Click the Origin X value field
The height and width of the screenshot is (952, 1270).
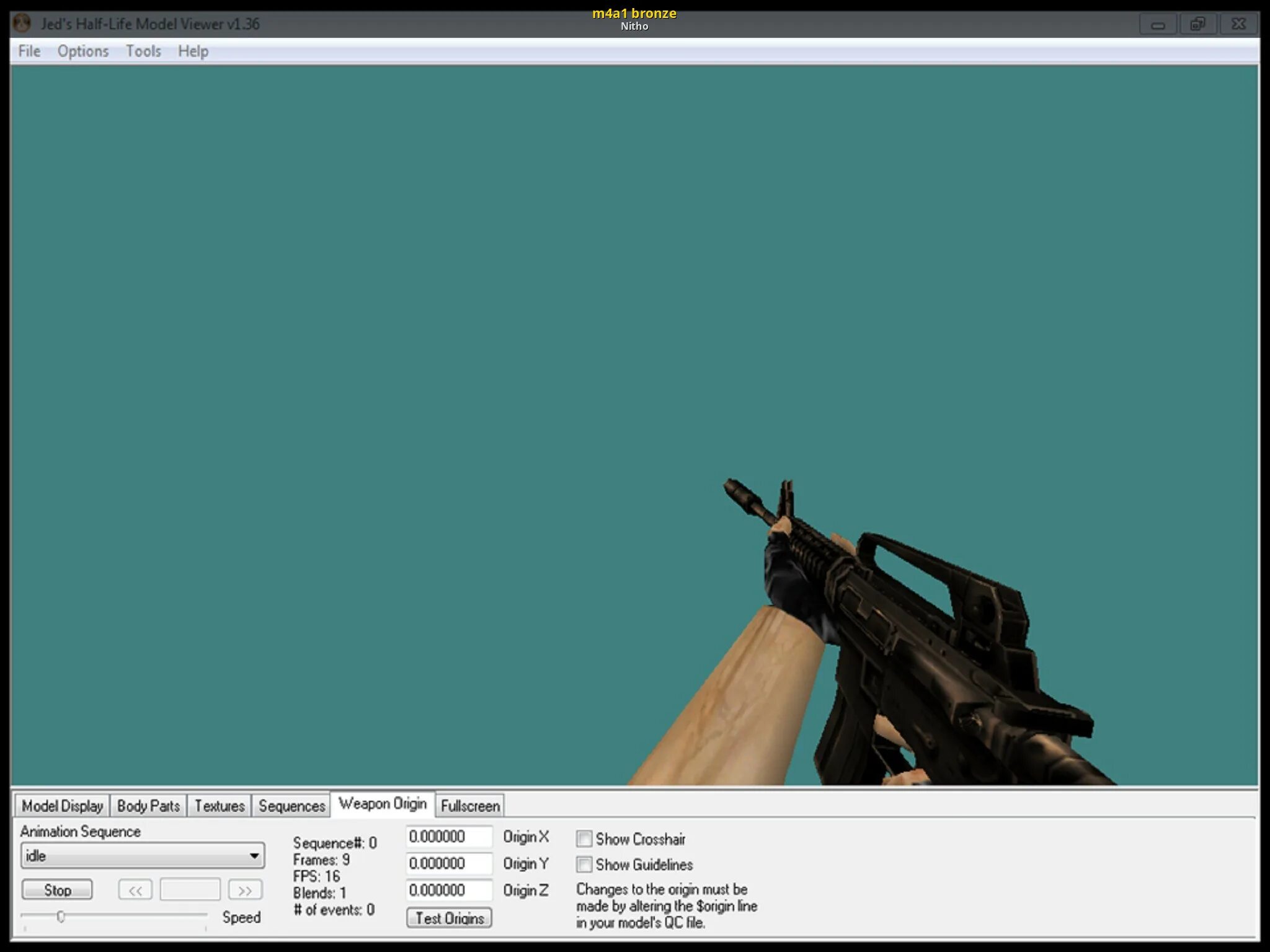point(448,837)
